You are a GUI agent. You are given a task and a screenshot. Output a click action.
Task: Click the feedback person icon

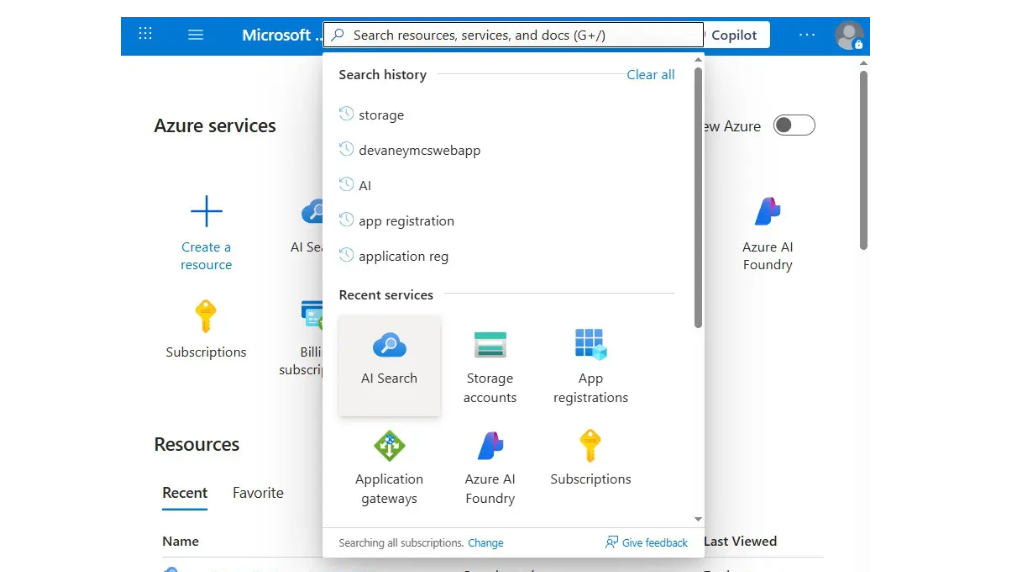coord(611,542)
